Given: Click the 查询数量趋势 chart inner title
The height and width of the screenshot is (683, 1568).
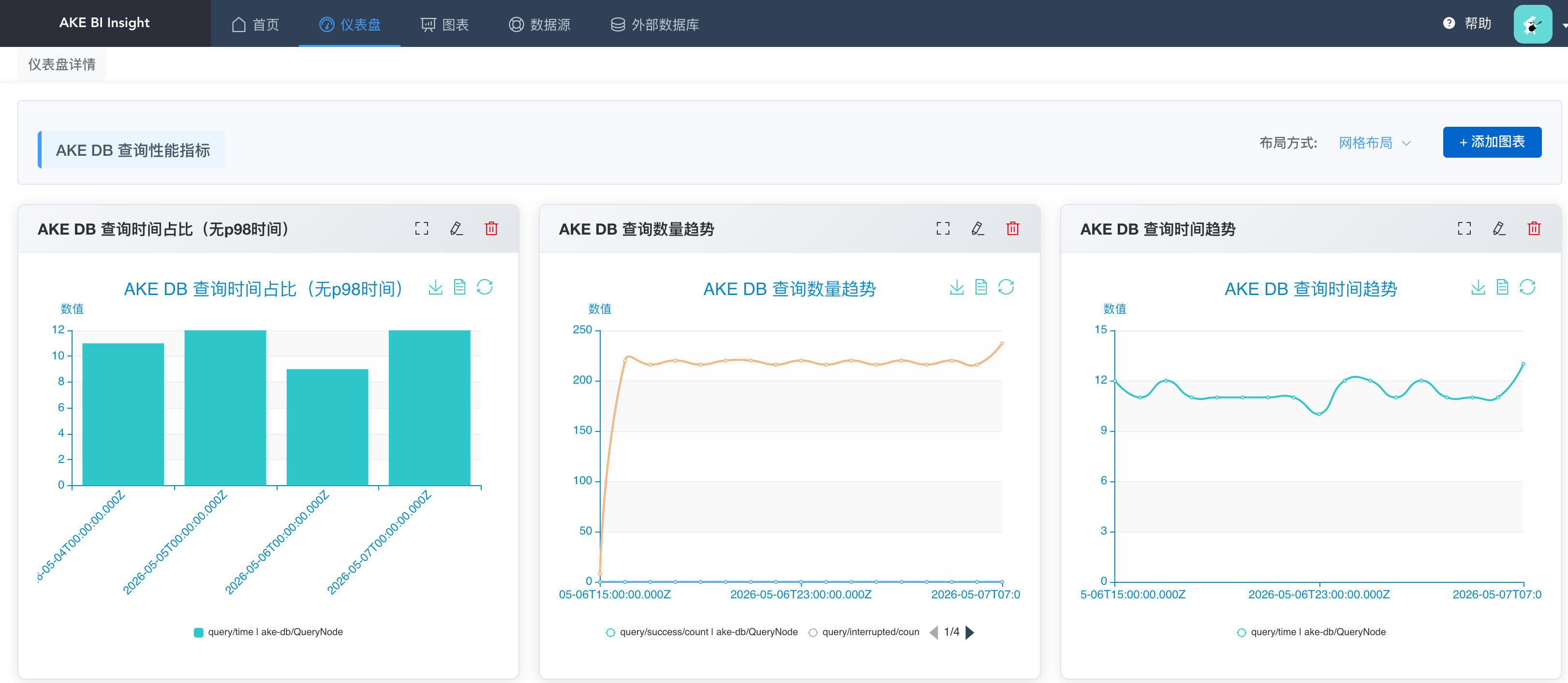Looking at the screenshot, I should click(789, 289).
